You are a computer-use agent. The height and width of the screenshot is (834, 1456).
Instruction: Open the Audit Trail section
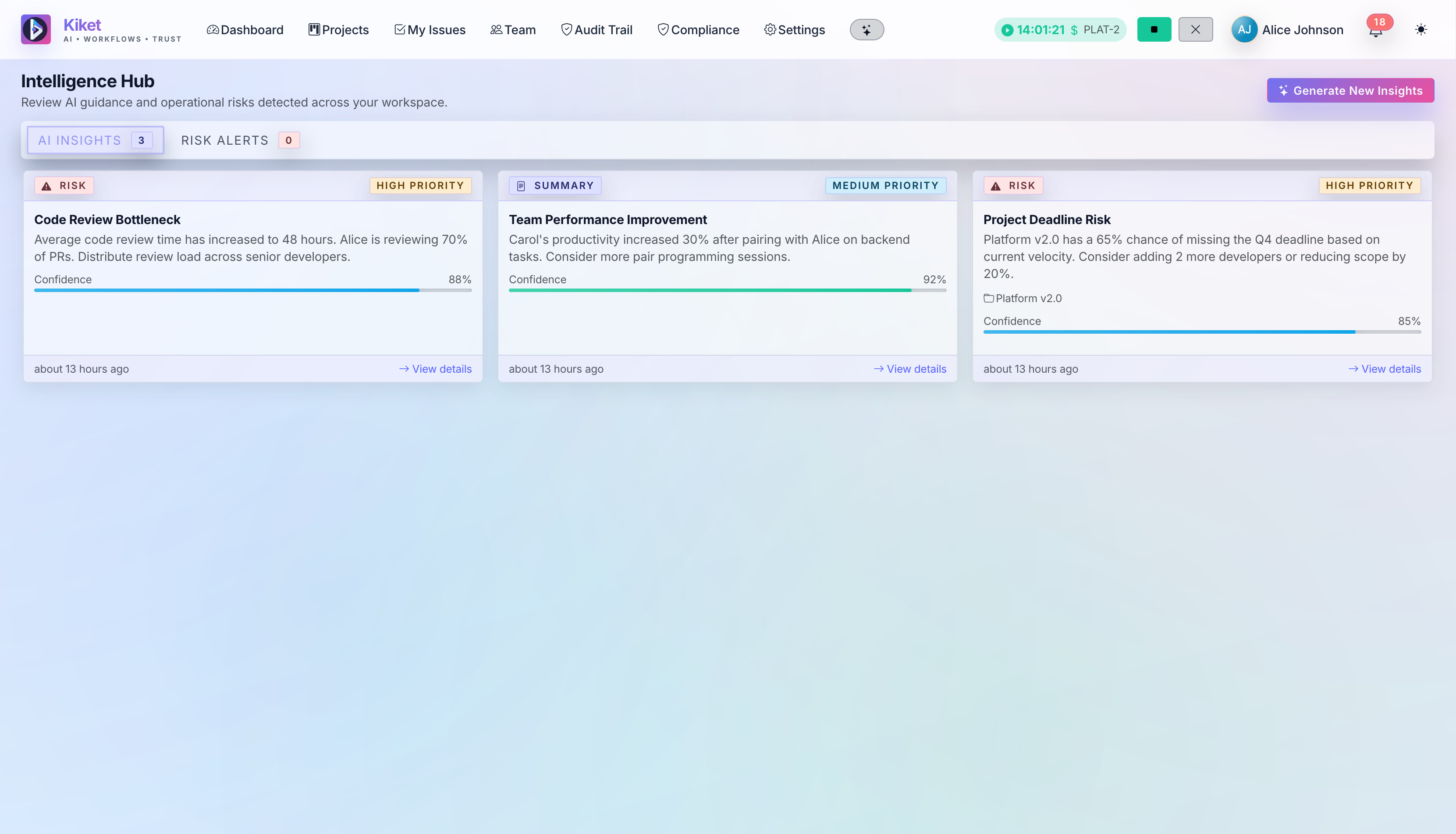click(597, 29)
